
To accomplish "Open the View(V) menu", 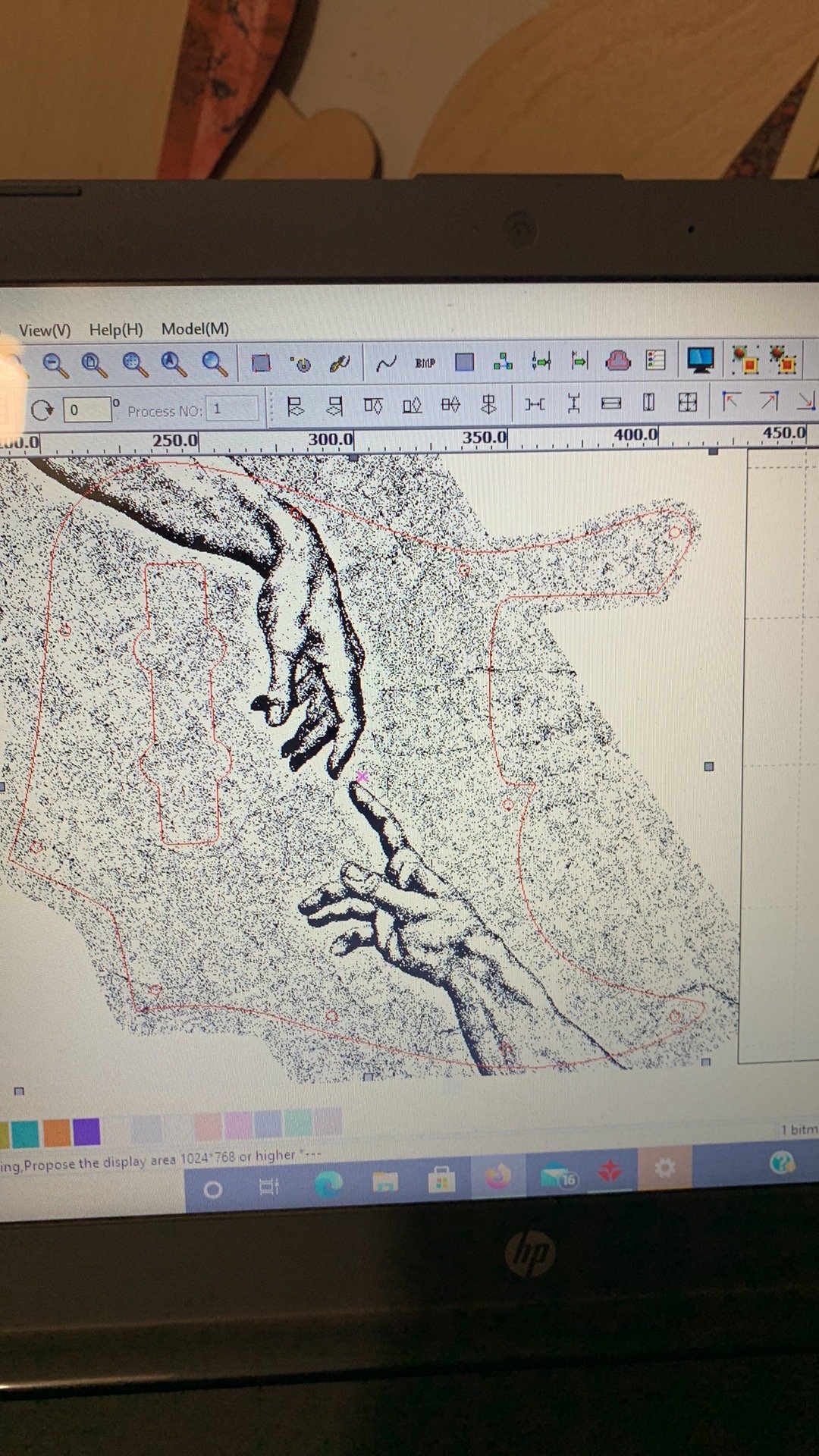I will 45,330.
